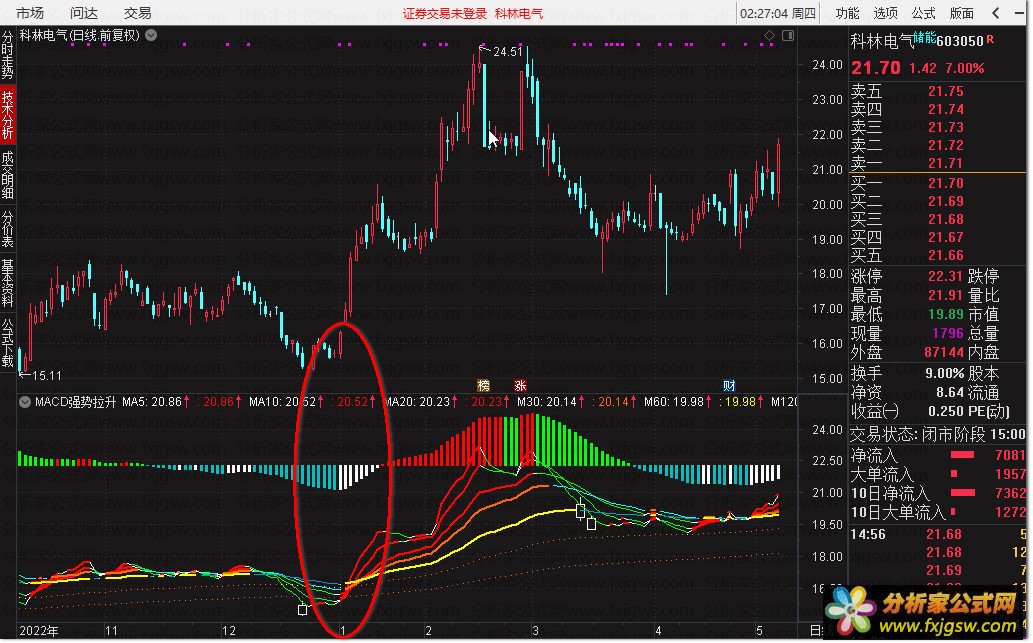1033x643 pixels.
Task: Click 涨停 value 22.31
Action: coord(945,276)
